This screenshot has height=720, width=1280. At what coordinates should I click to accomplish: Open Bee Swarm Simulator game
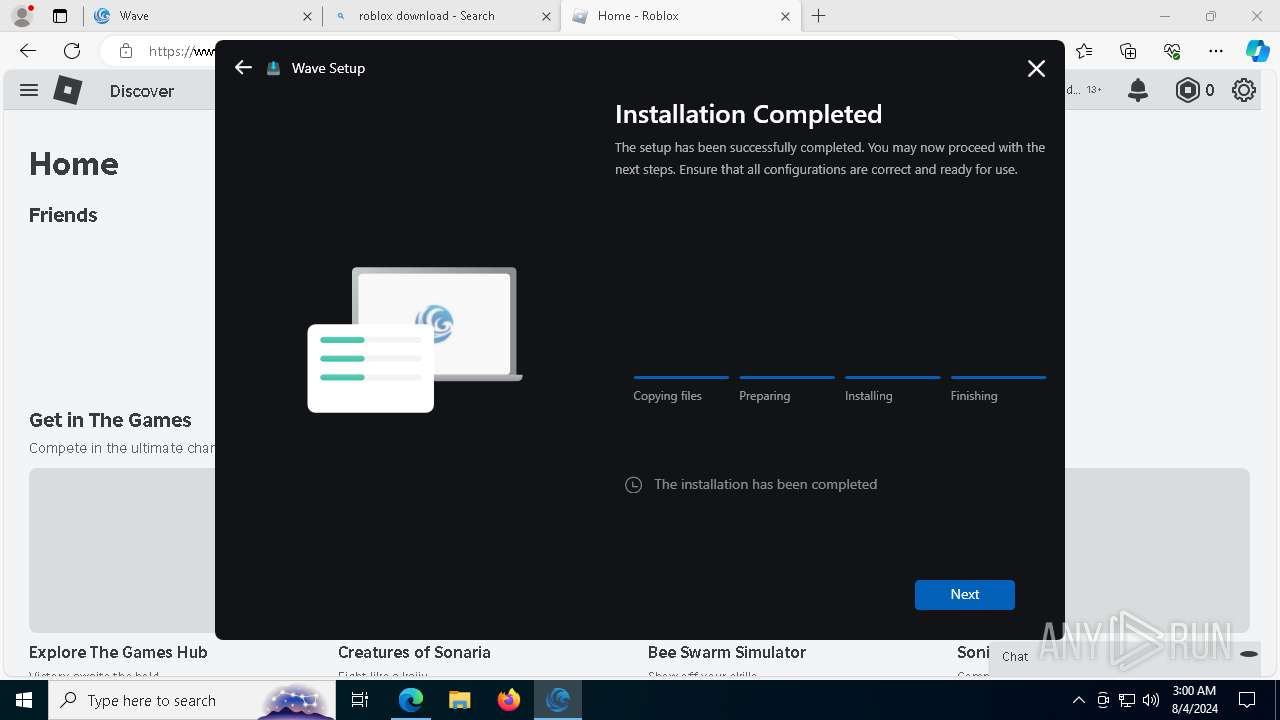click(x=727, y=652)
